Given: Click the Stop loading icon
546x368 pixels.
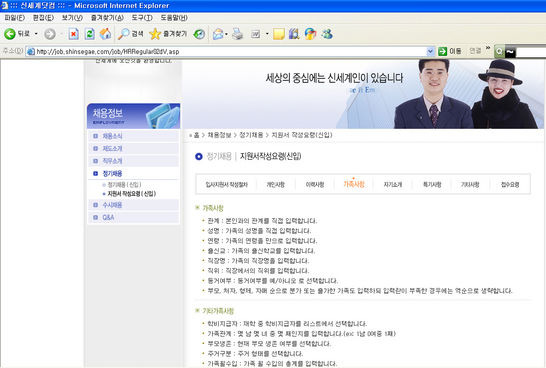Looking at the screenshot, I should click(x=73, y=34).
